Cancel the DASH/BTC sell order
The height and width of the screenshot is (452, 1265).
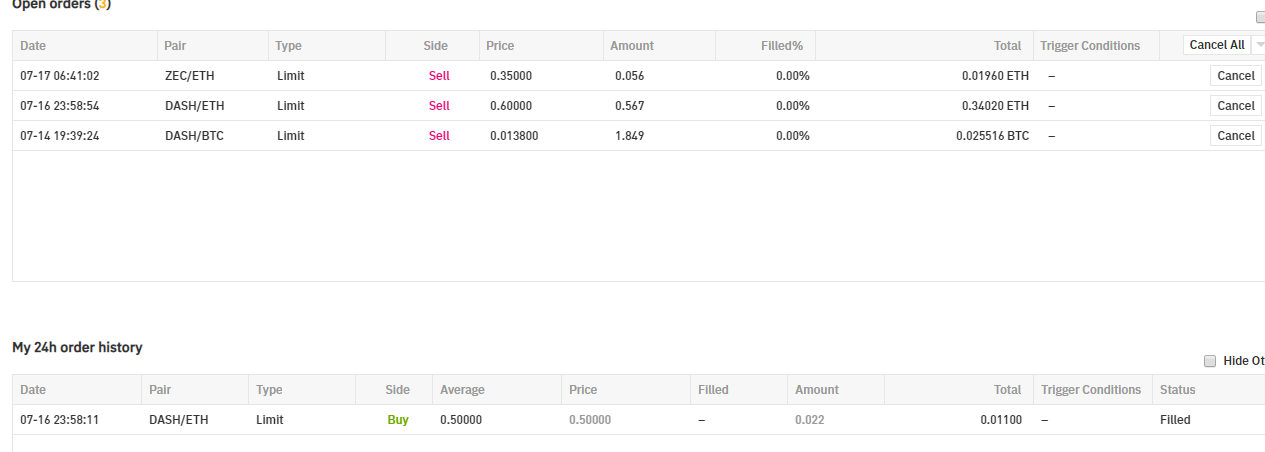click(x=1235, y=136)
